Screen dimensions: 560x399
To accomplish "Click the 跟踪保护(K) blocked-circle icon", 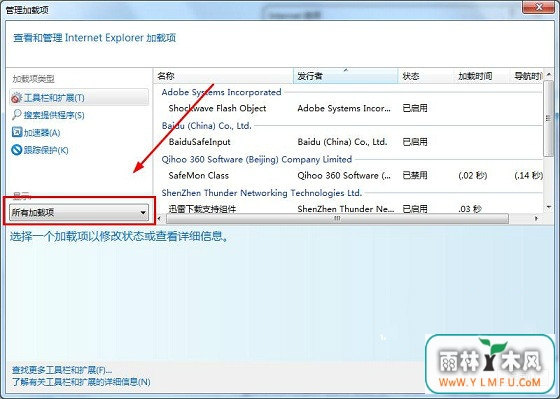I will point(16,150).
